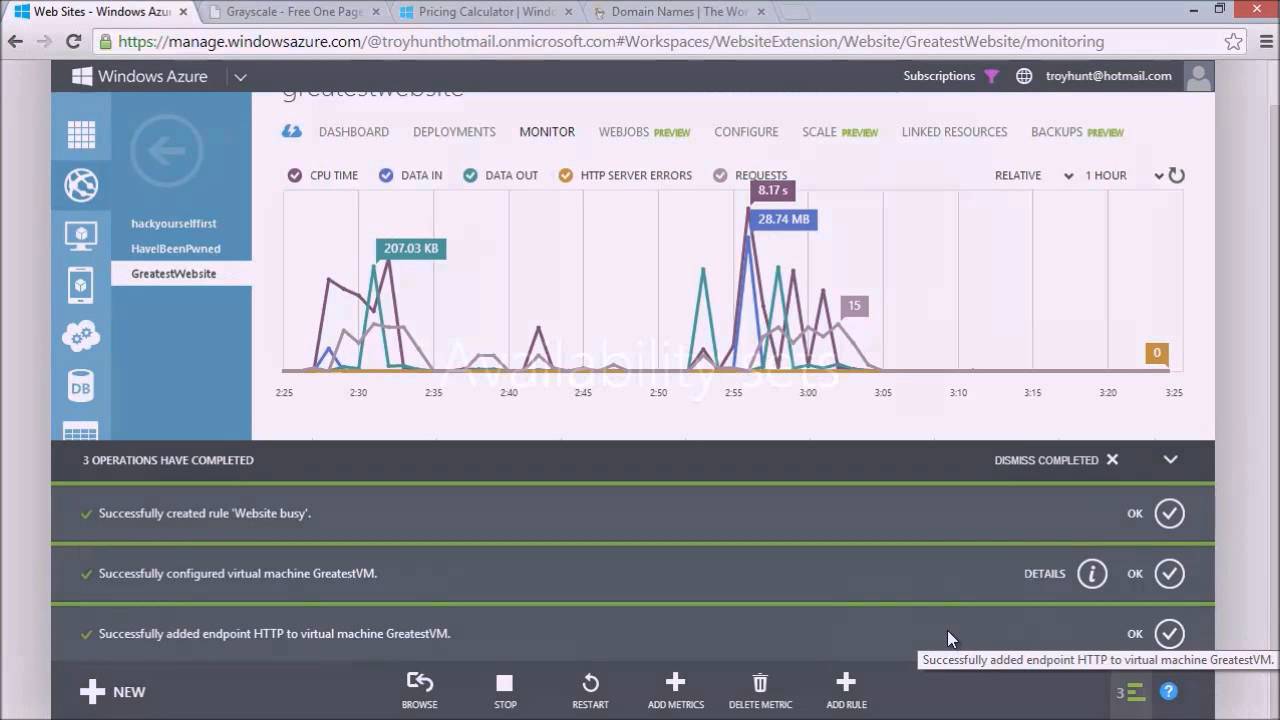Toggle HTTP SERVER ERRORS metric checkbox
The height and width of the screenshot is (720, 1280).
pos(566,175)
